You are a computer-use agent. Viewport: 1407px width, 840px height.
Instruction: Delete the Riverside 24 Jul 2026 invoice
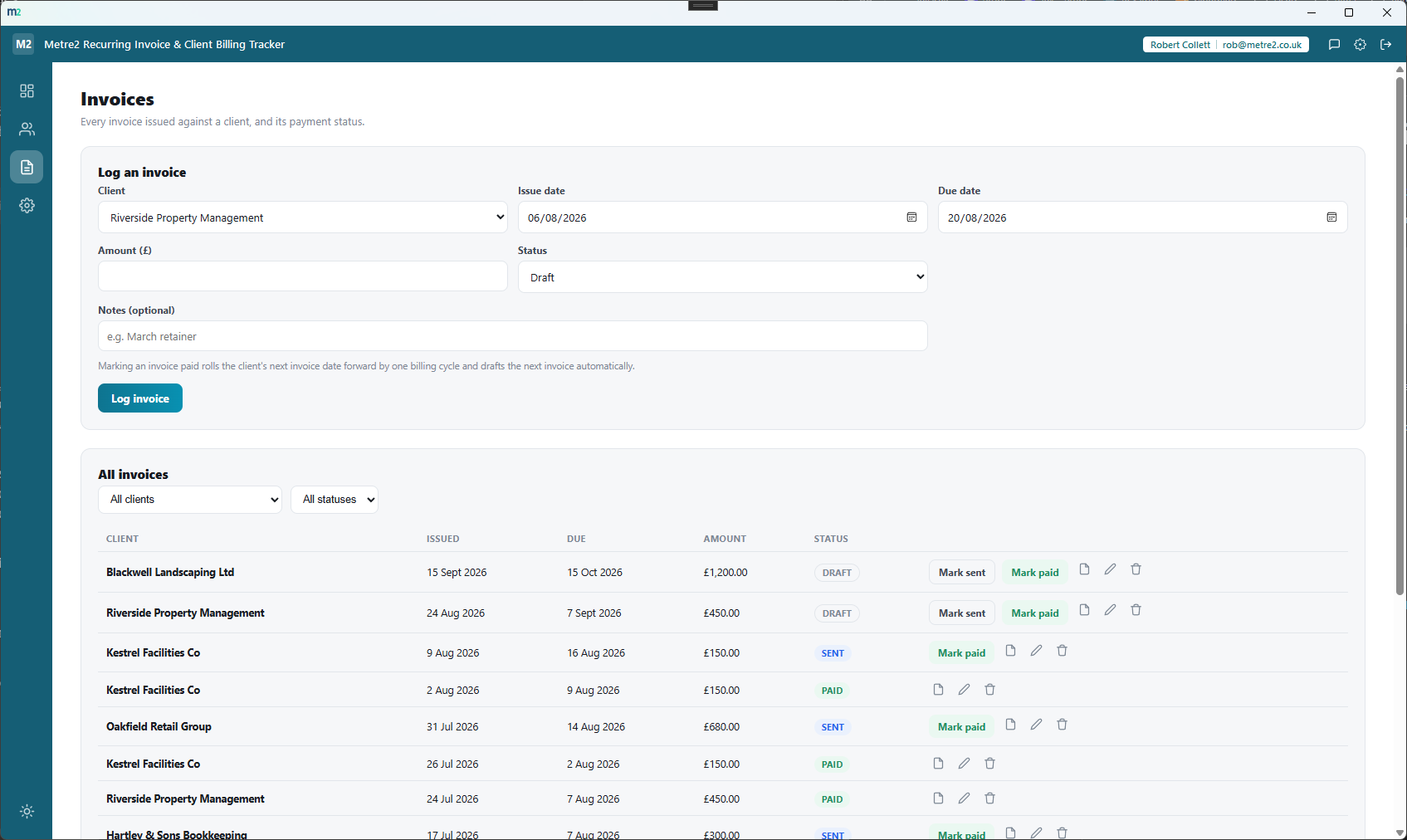point(989,798)
